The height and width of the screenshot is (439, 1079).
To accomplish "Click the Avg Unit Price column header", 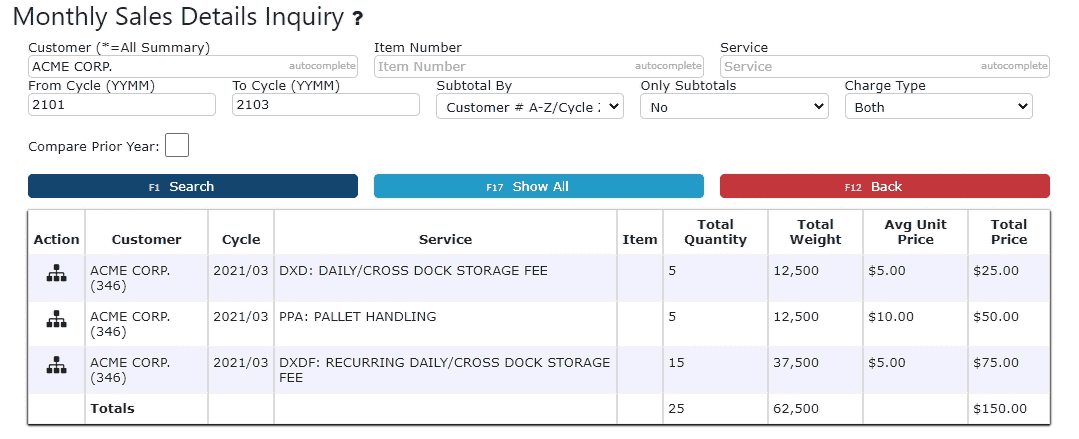I will 915,232.
